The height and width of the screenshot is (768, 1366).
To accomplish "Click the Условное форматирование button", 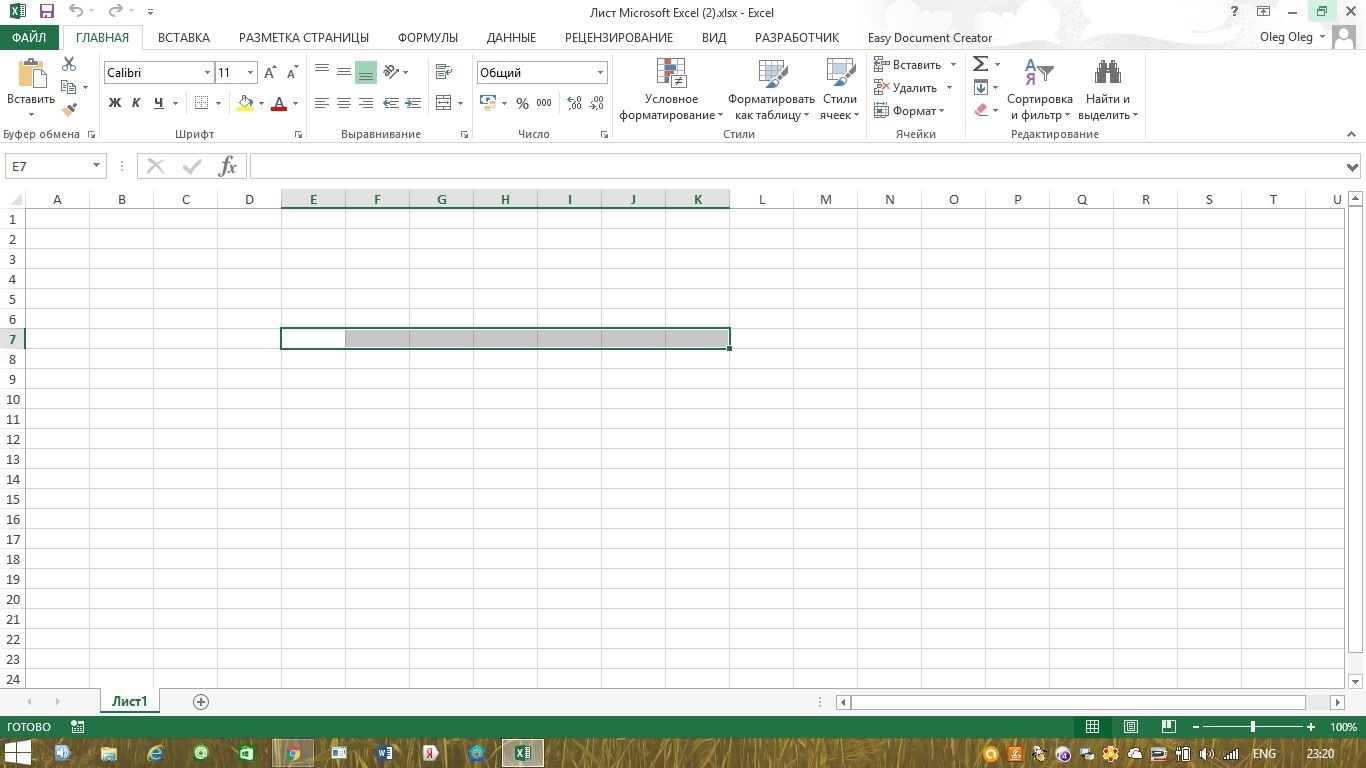I will [671, 89].
